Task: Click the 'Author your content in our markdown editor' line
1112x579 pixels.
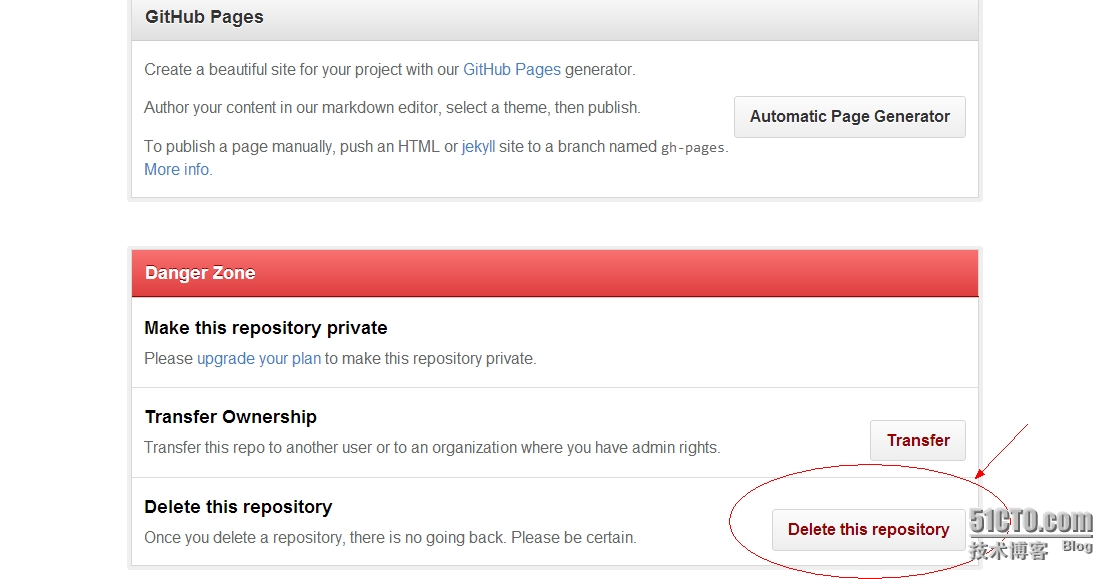Action: click(392, 108)
